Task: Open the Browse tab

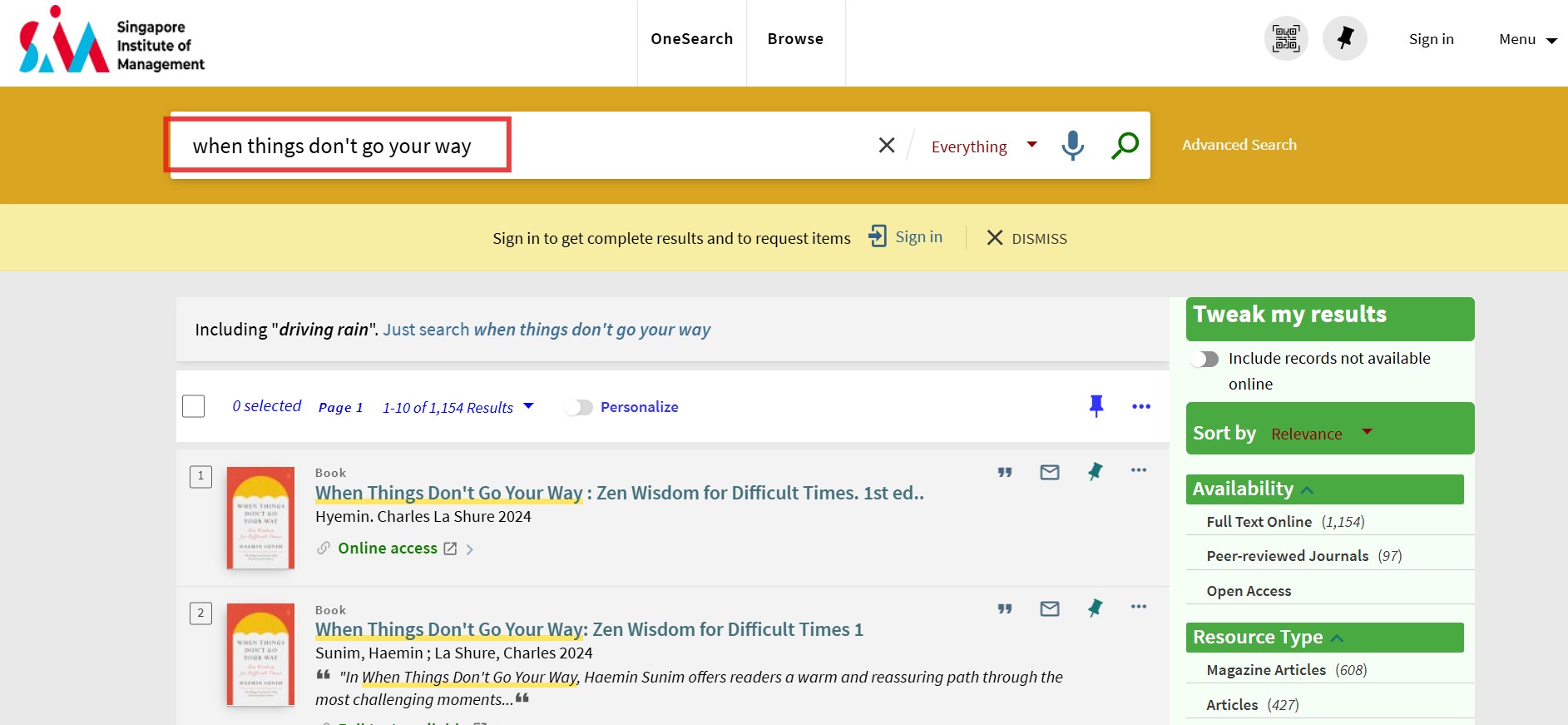Action: (x=795, y=39)
